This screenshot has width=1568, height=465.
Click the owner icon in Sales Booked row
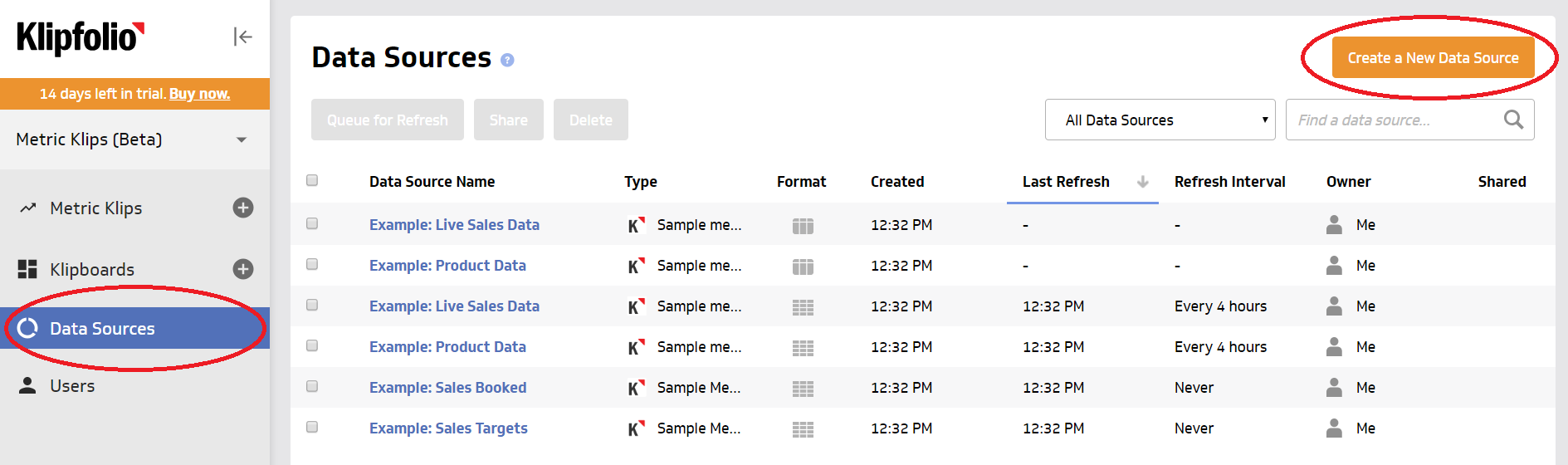coord(1334,387)
